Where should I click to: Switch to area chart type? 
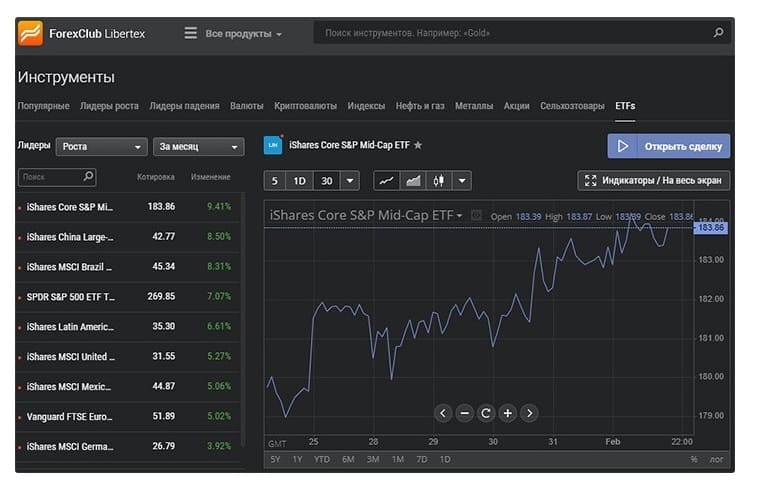[x=412, y=181]
